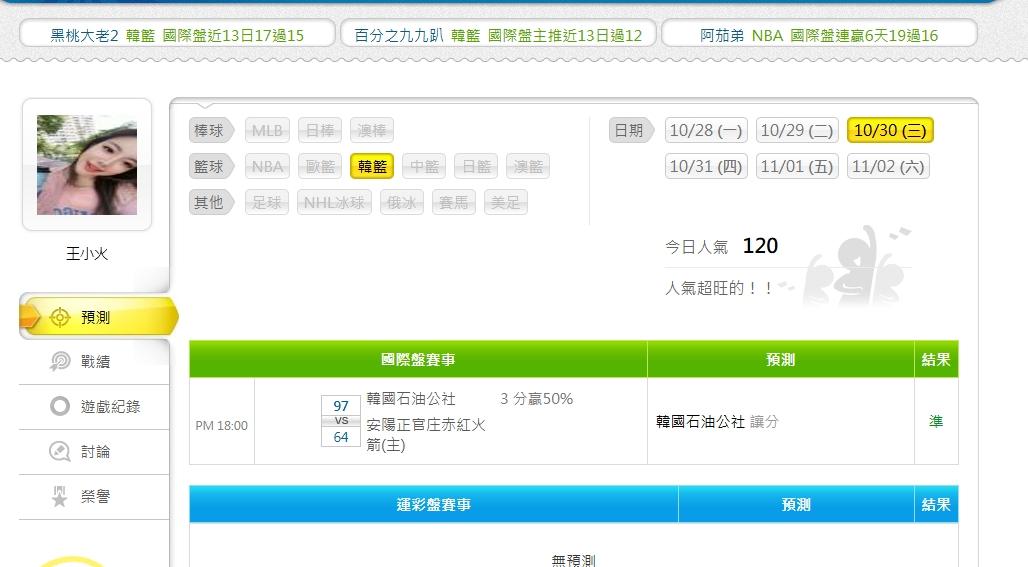Click the handicap text 3 分贏50%
The width and height of the screenshot is (1028, 567).
536,399
